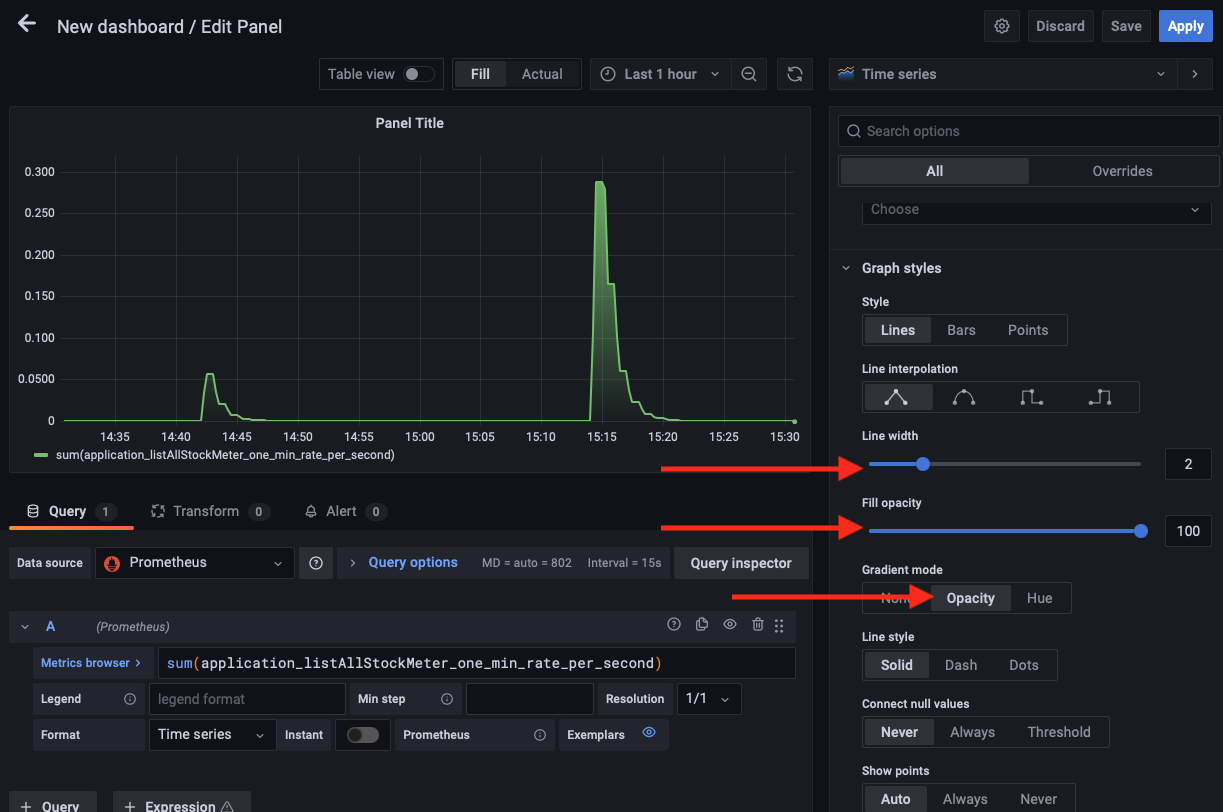Image resolution: width=1223 pixels, height=812 pixels.
Task: Click the Legend info icon
Action: coord(129,699)
